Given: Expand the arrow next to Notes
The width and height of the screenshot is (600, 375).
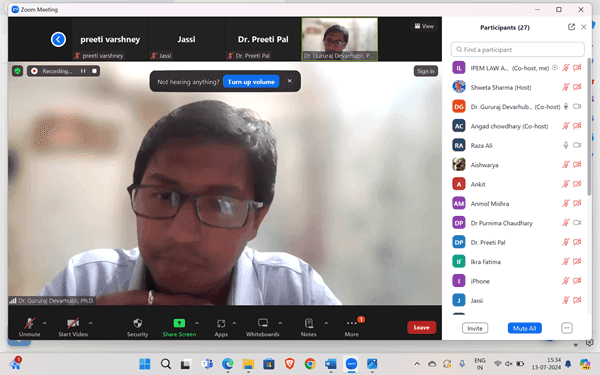Looking at the screenshot, I should pyautogui.click(x=326, y=323).
